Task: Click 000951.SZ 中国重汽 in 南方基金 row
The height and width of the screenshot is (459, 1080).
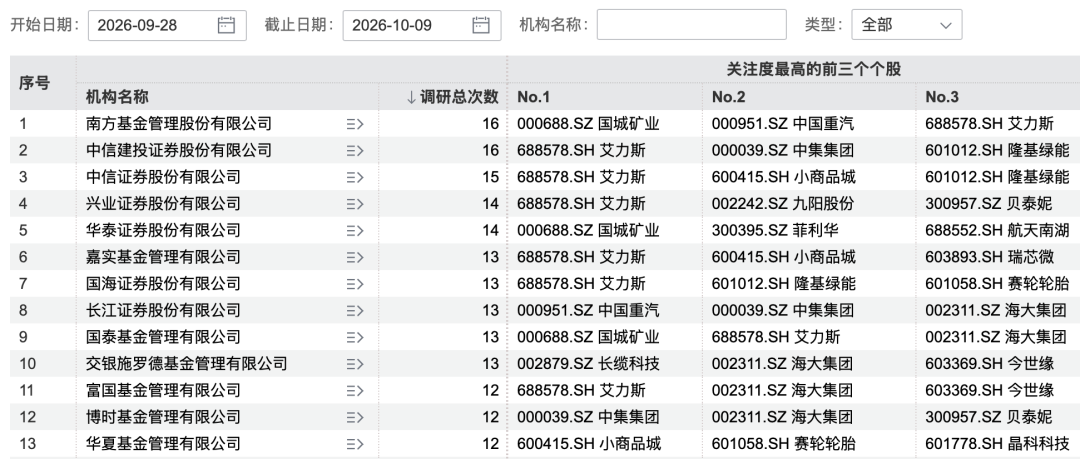Action: 783,124
